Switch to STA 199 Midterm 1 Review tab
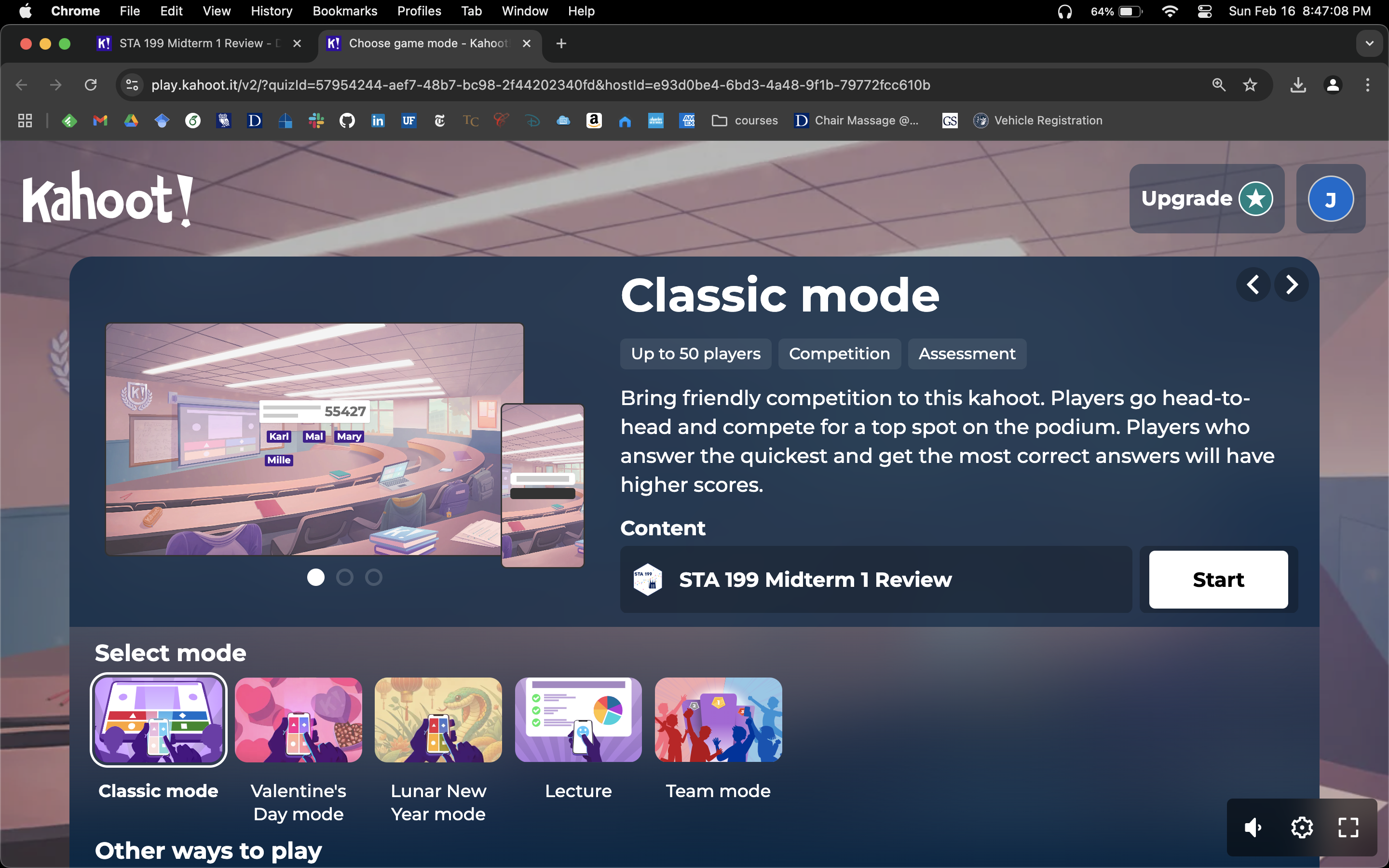Screen dimensions: 1389x868 [x=198, y=43]
